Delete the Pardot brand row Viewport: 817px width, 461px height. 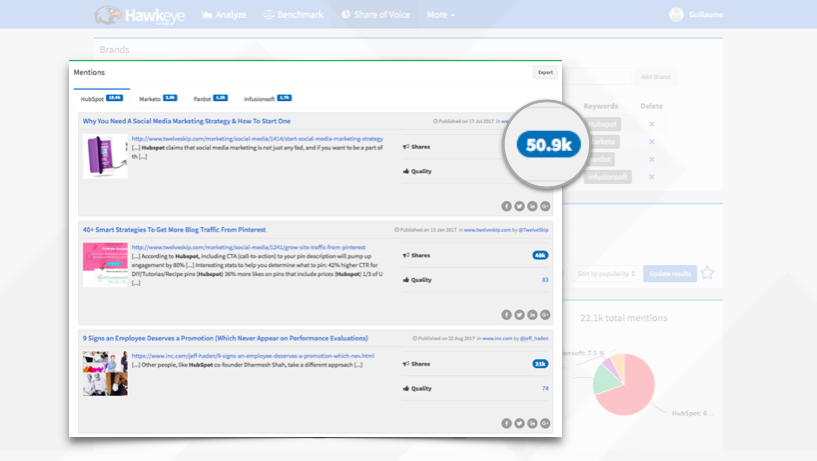pyautogui.click(x=651, y=159)
